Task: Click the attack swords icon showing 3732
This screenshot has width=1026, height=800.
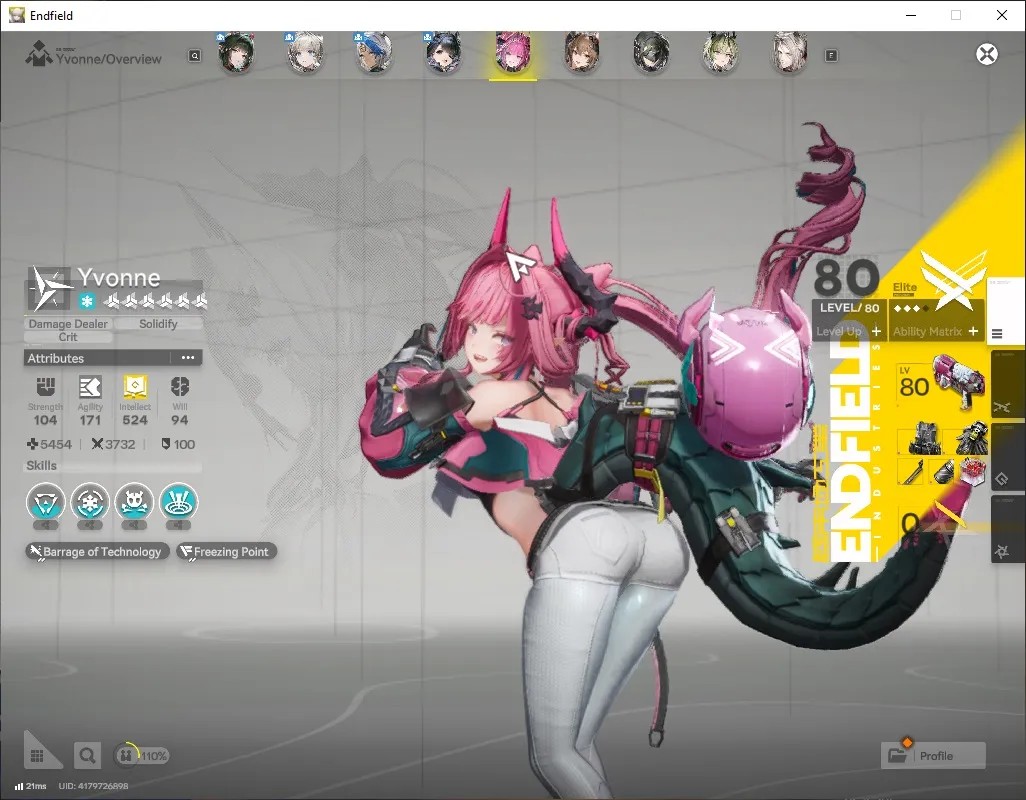Action: tap(97, 444)
